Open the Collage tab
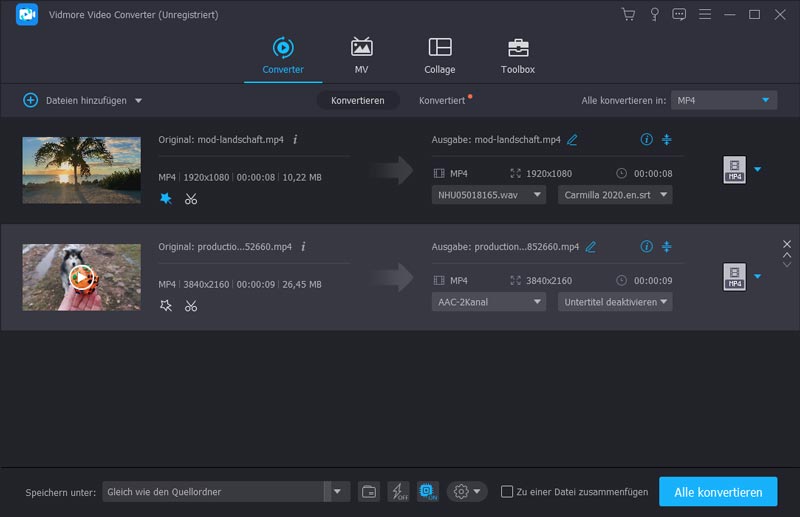 (439, 57)
